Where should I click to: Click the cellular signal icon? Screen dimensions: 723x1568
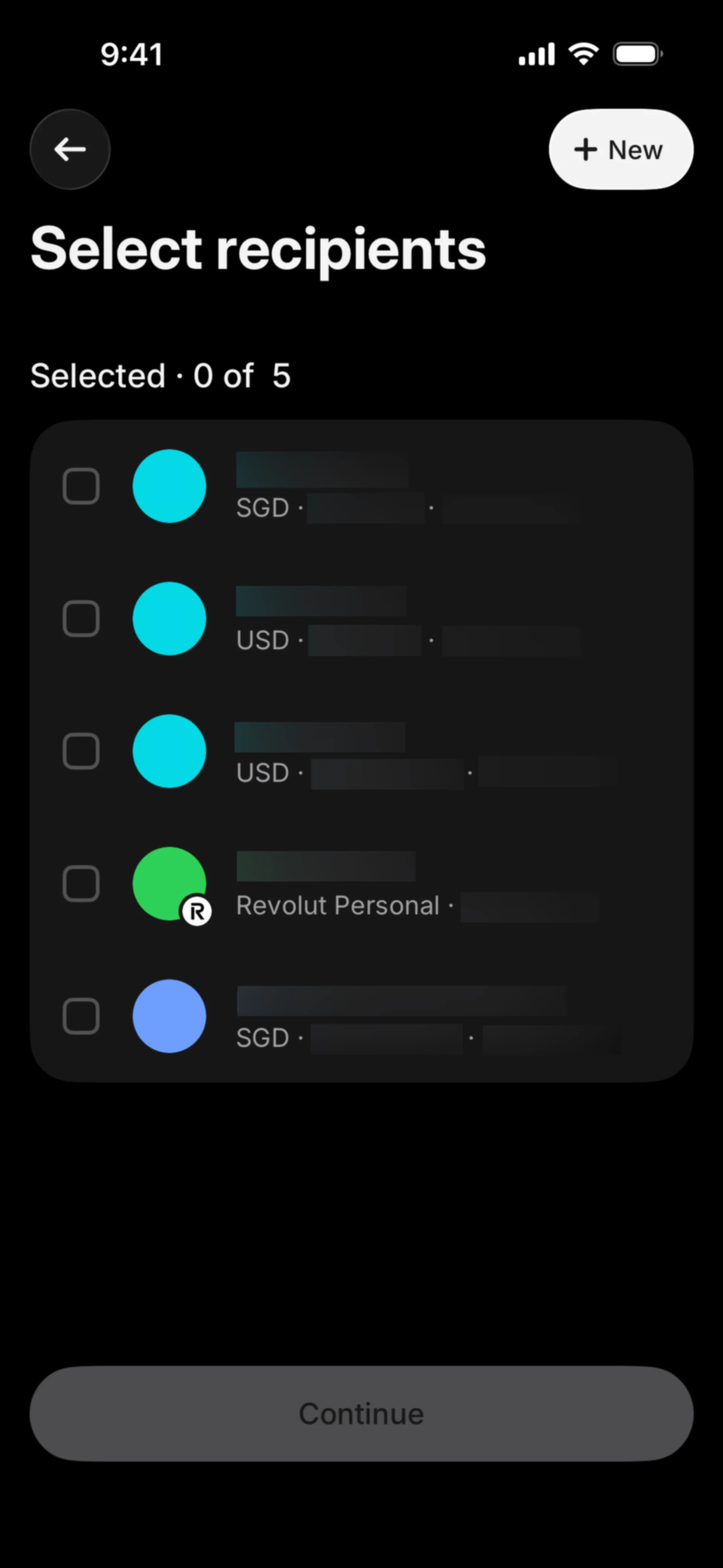coord(536,54)
